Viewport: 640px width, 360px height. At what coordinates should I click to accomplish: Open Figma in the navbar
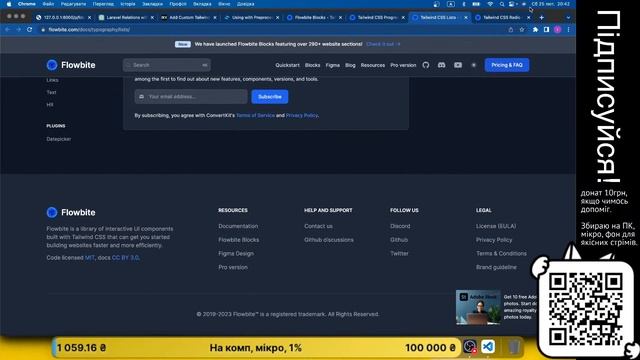click(x=333, y=65)
